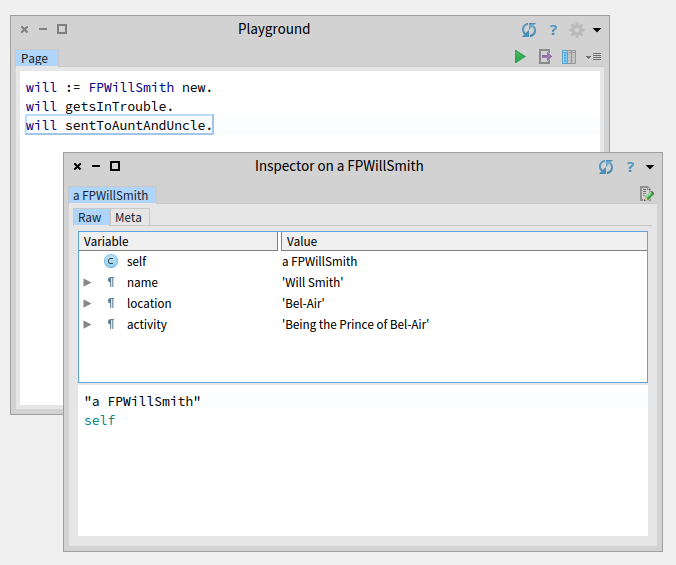Select the 'Will Smith' value cell
The width and height of the screenshot is (676, 565).
tap(313, 282)
